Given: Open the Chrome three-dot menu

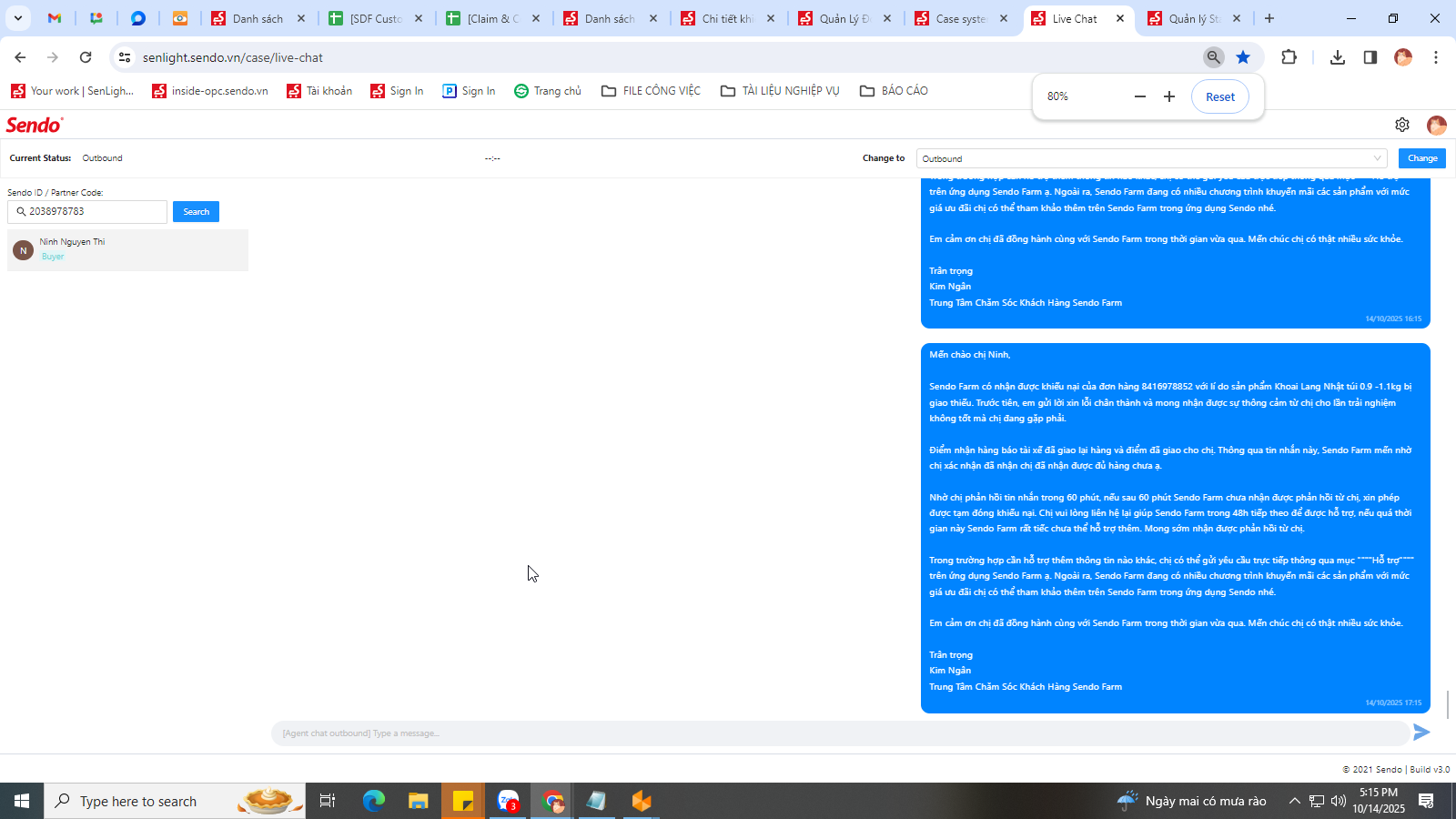Looking at the screenshot, I should click(1436, 57).
